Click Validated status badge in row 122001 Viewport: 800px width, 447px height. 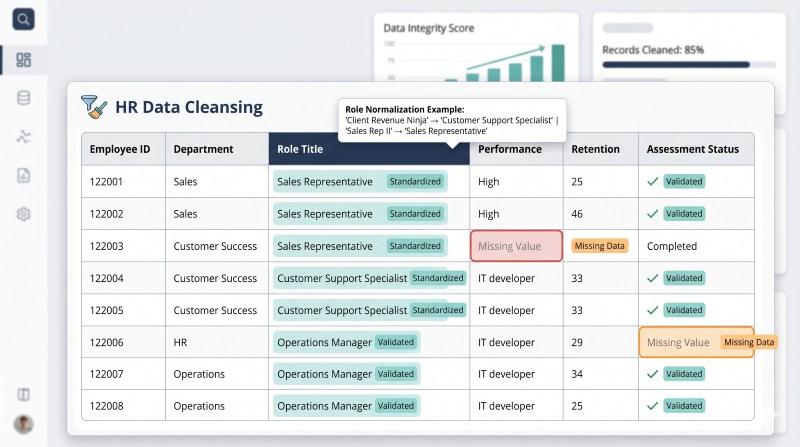[684, 182]
